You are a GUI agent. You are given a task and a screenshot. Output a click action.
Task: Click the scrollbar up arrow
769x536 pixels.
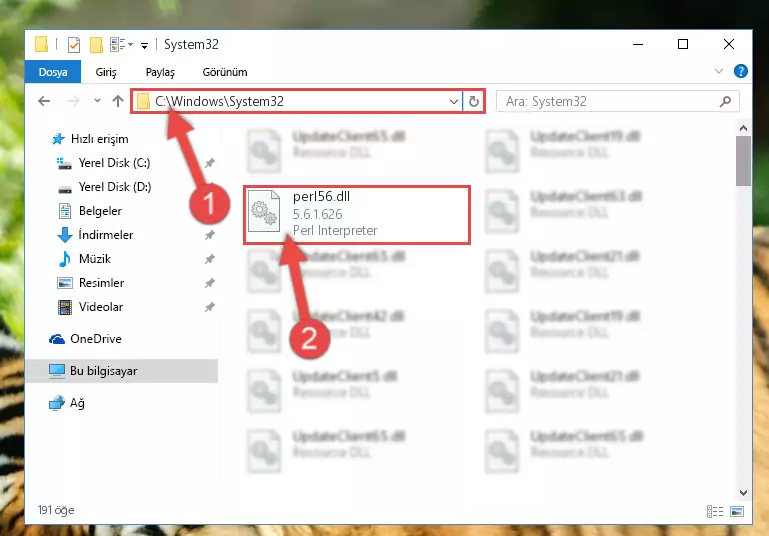743,128
